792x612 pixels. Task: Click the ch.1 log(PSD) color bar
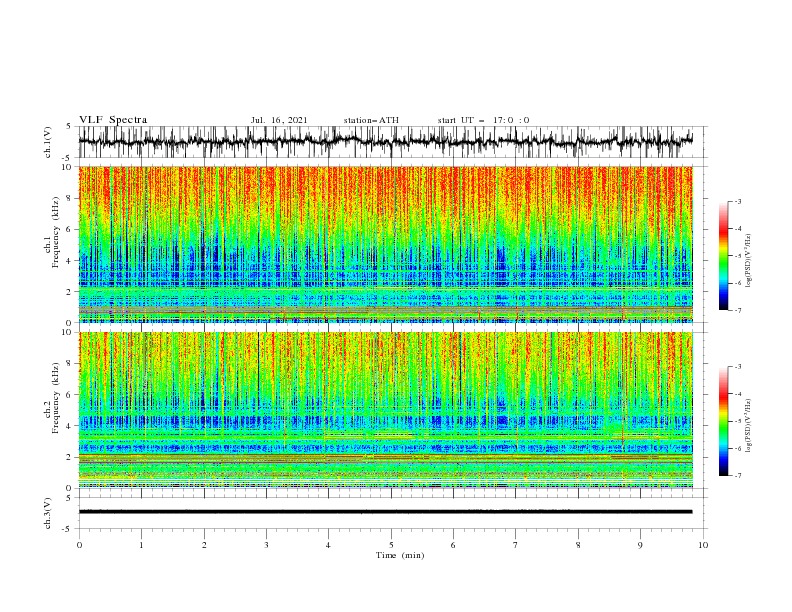point(723,256)
